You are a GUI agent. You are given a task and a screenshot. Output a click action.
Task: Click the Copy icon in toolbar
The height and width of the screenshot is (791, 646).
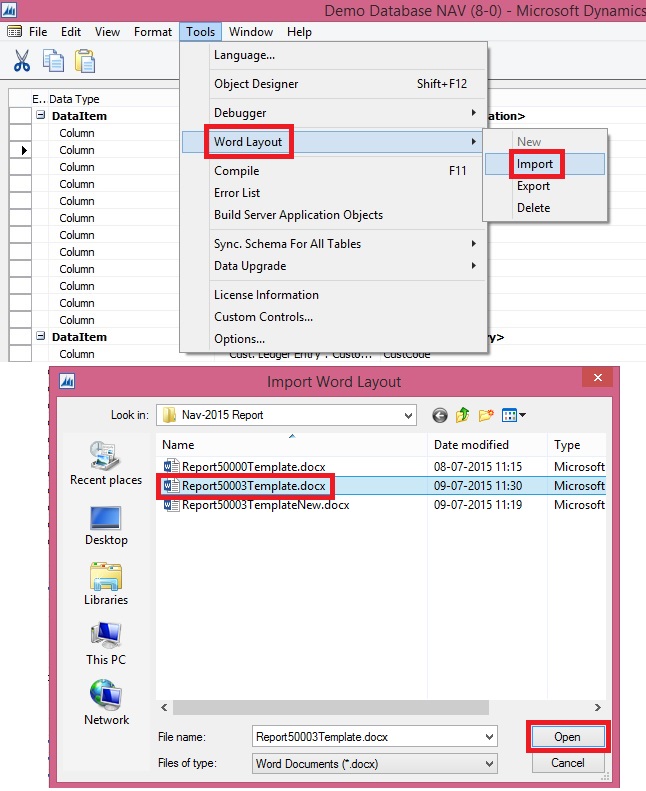tap(53, 61)
